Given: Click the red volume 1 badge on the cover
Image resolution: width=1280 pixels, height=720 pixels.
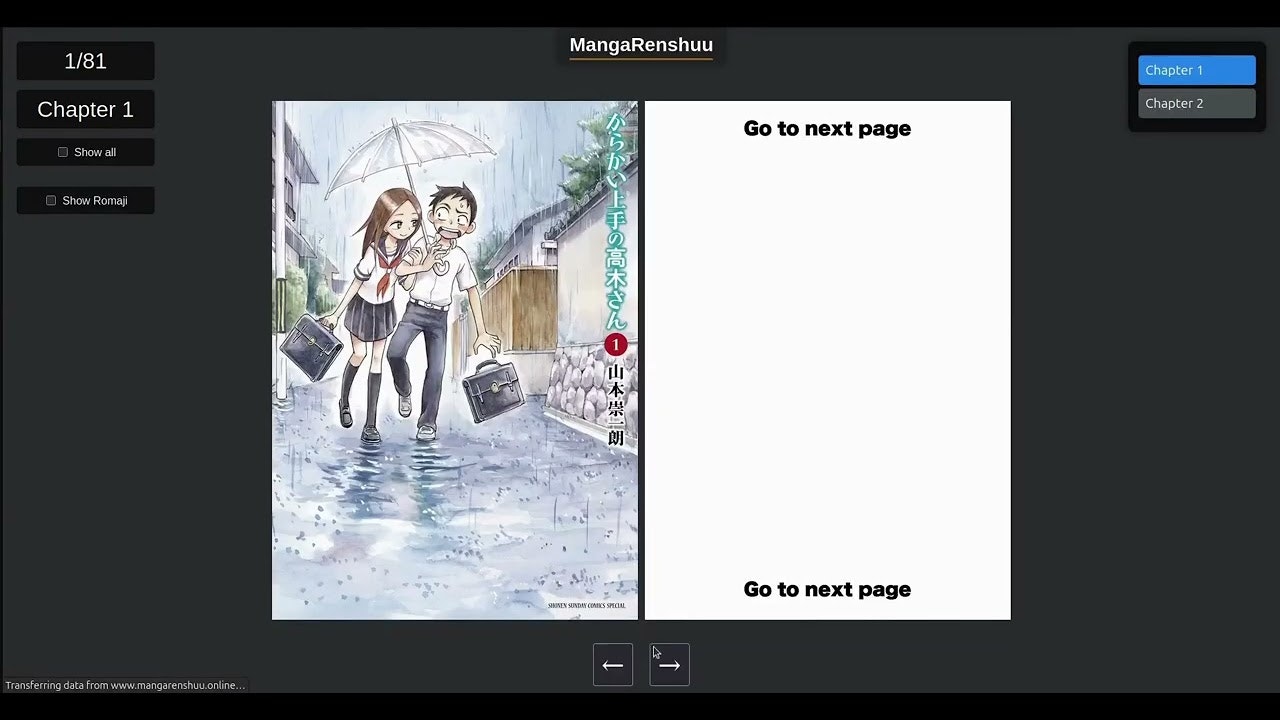Looking at the screenshot, I should pyautogui.click(x=617, y=345).
